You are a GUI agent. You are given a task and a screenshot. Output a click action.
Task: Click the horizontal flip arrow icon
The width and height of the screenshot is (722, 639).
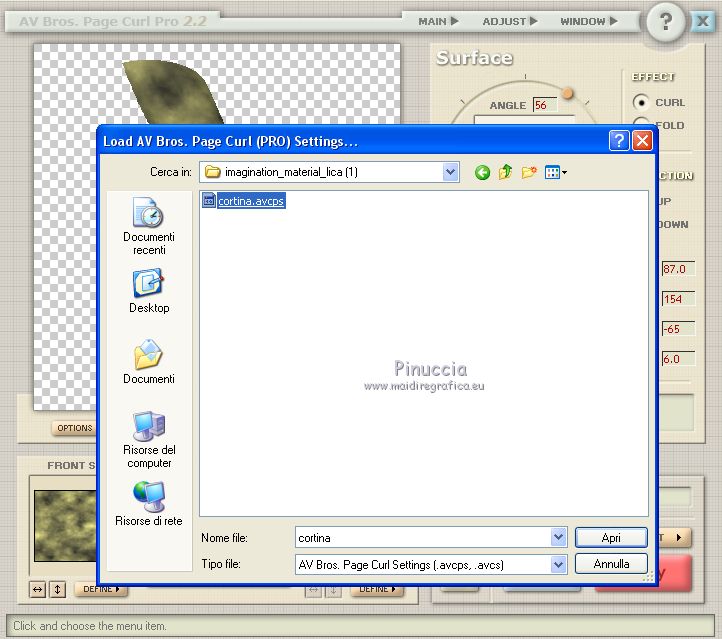coord(37,589)
